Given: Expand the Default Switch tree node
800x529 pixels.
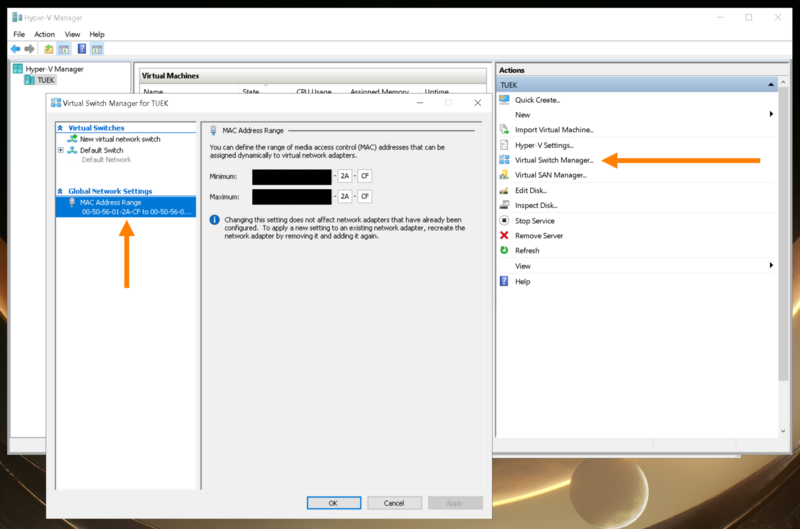Looking at the screenshot, I should click(61, 150).
